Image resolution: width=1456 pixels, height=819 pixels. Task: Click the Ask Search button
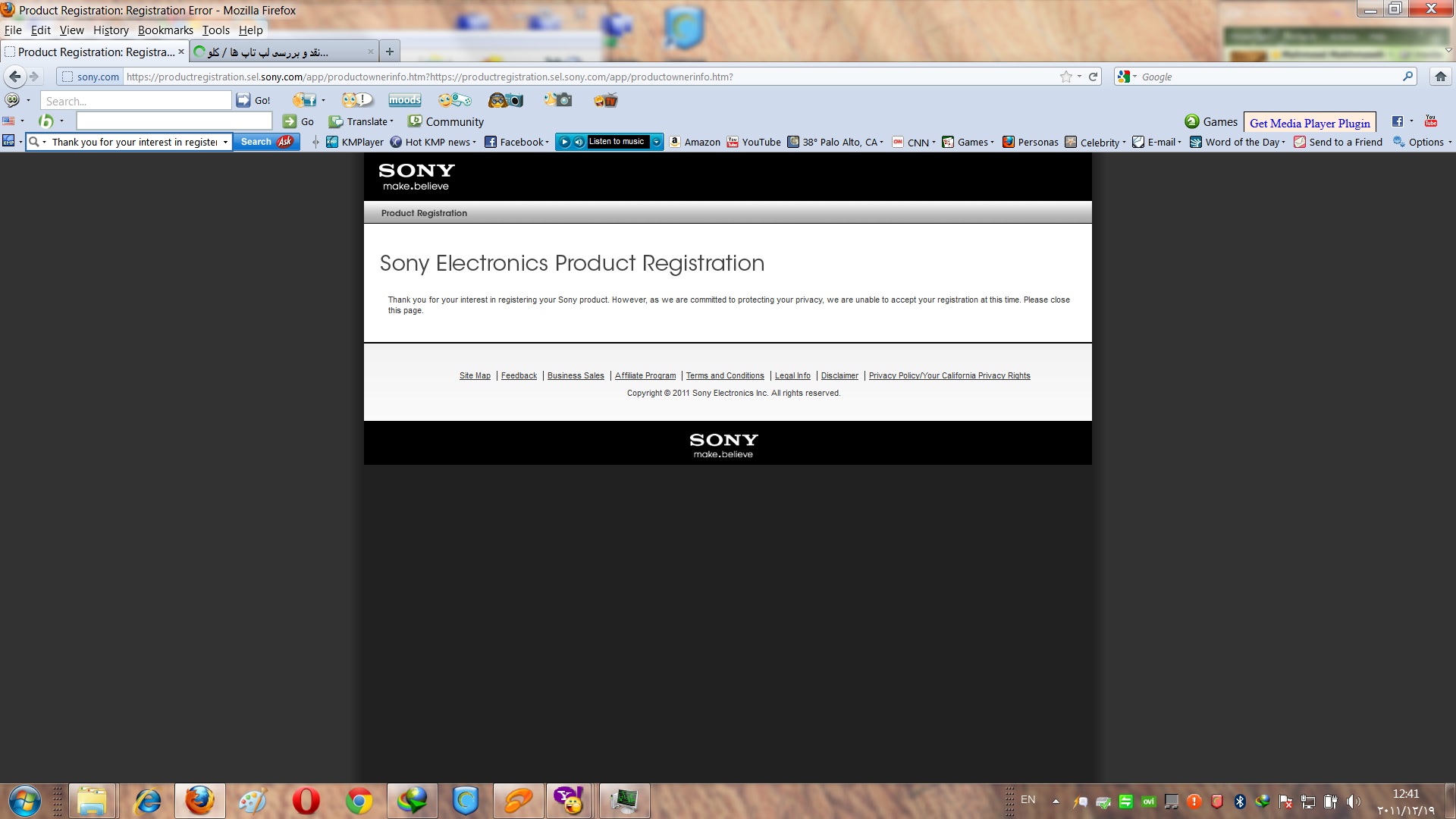pyautogui.click(x=266, y=142)
